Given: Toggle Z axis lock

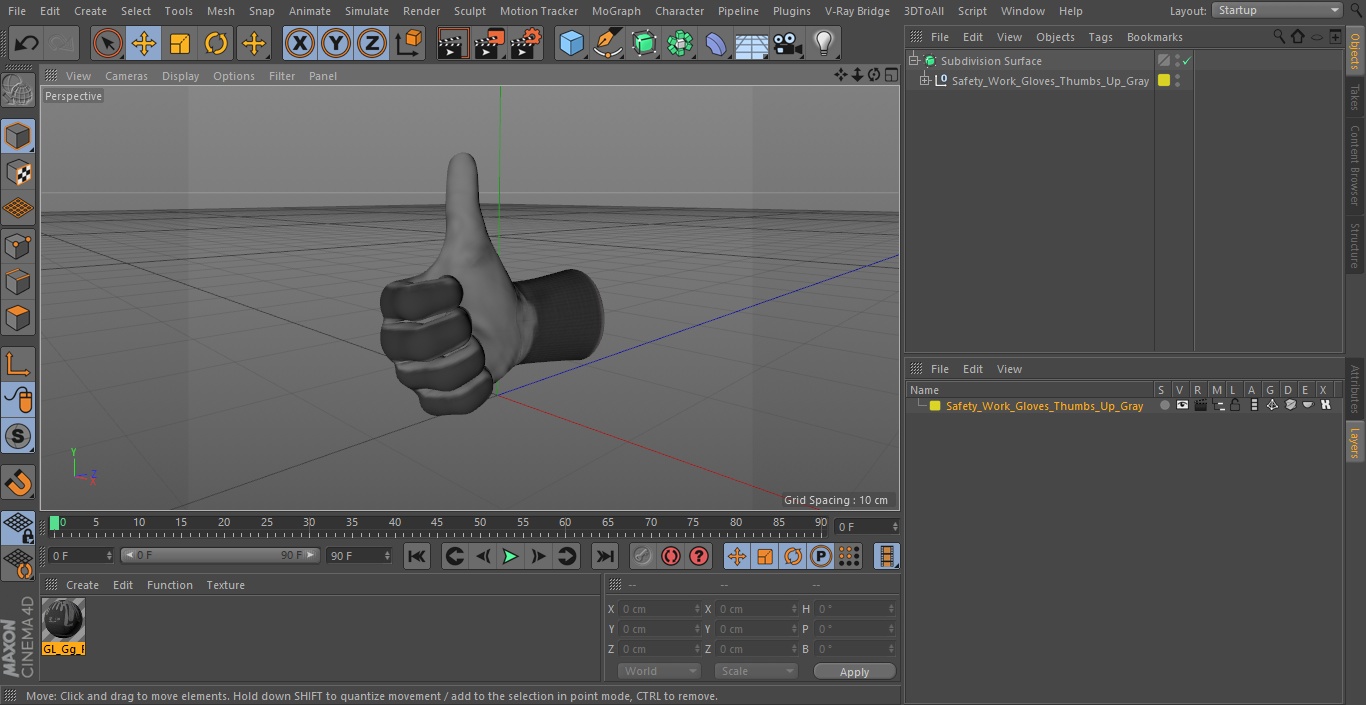Looking at the screenshot, I should [x=372, y=44].
